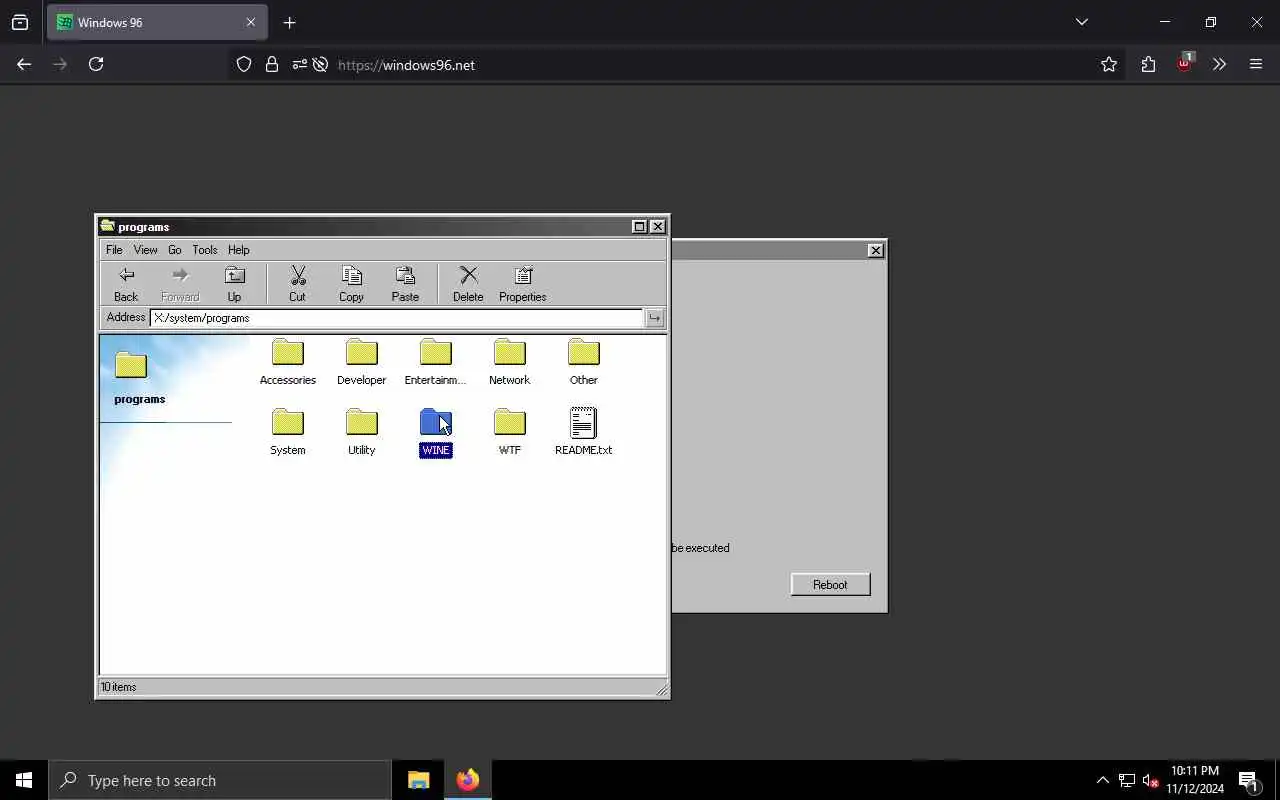Screen dimensions: 1280x800
Task: Close the programs window
Action: (657, 227)
